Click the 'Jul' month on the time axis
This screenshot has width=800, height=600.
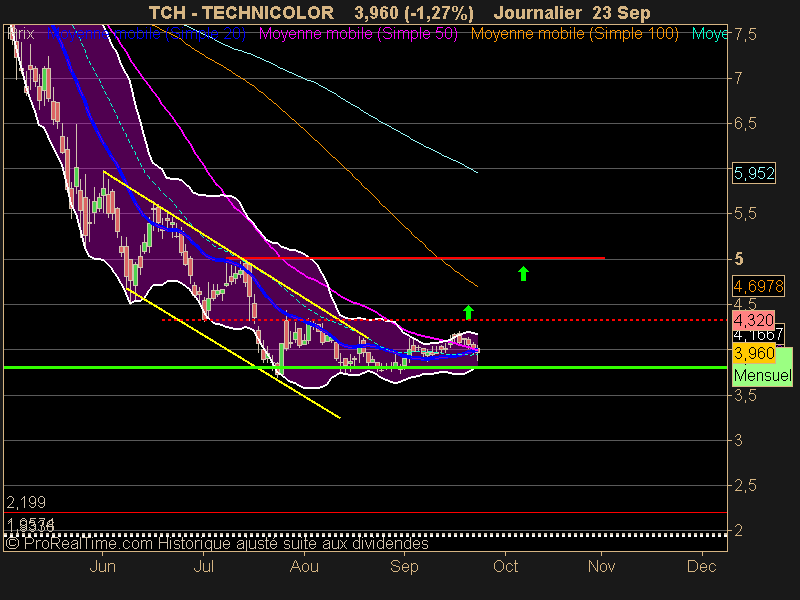(x=204, y=567)
